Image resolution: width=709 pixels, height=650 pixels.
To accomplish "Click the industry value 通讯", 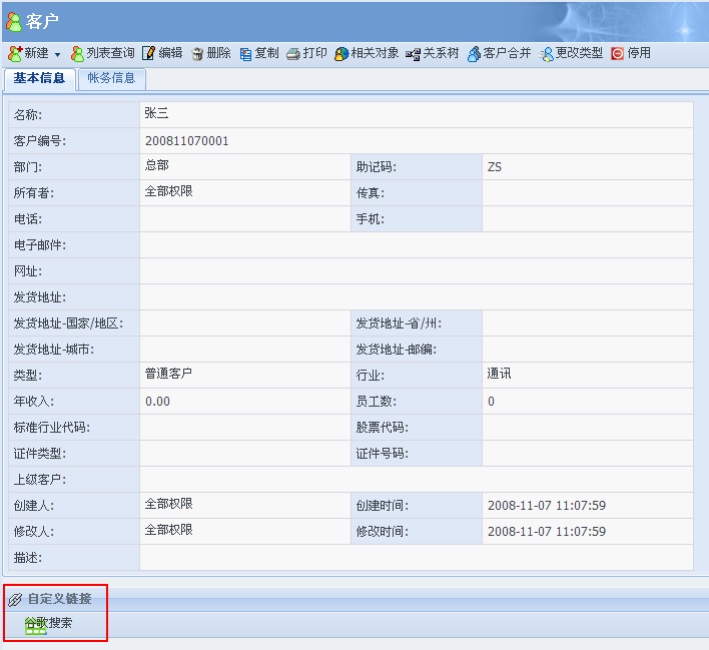I will [x=499, y=374].
